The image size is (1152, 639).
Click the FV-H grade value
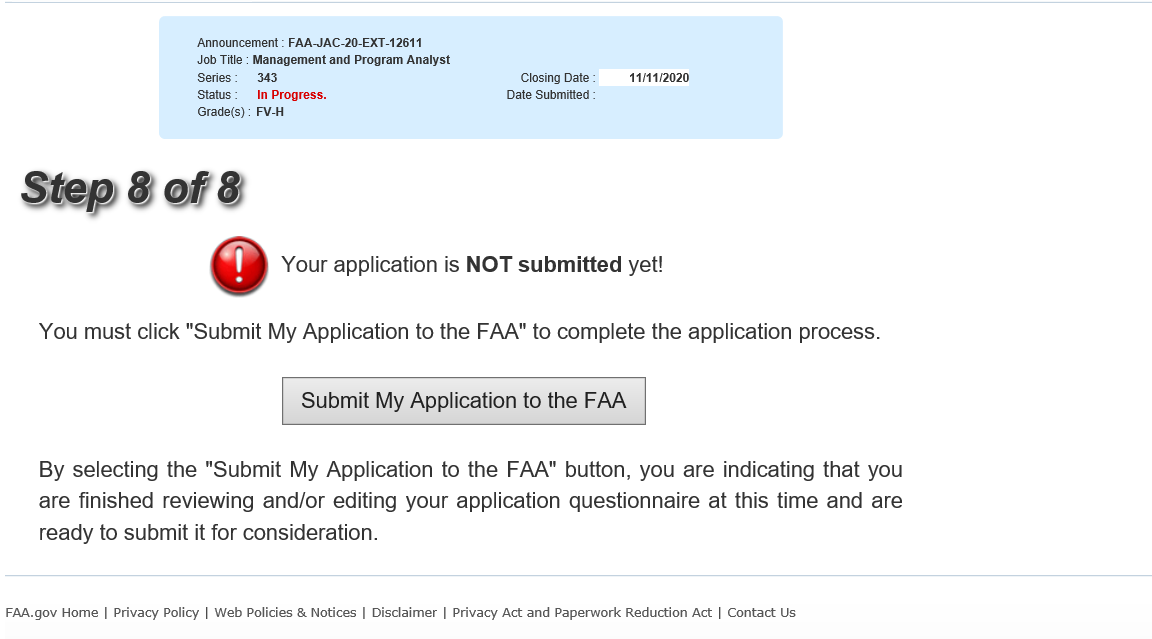pos(270,112)
